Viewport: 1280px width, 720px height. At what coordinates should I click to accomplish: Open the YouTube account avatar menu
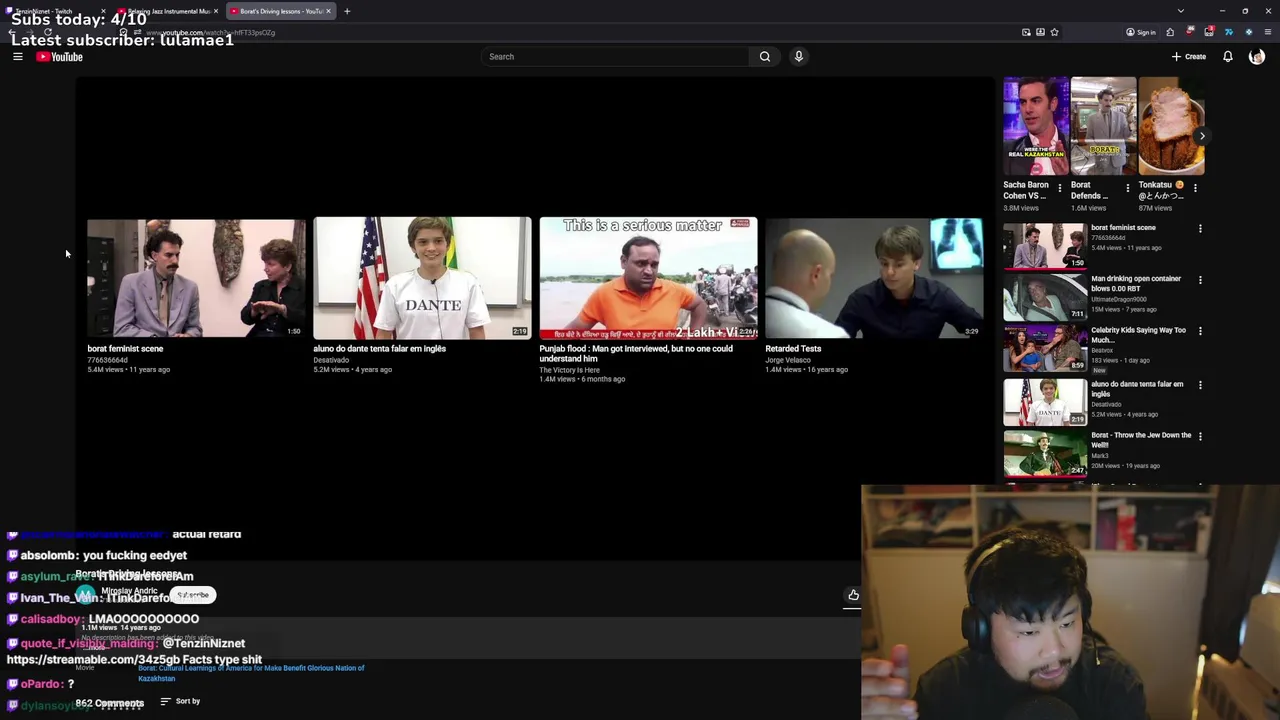1257,57
